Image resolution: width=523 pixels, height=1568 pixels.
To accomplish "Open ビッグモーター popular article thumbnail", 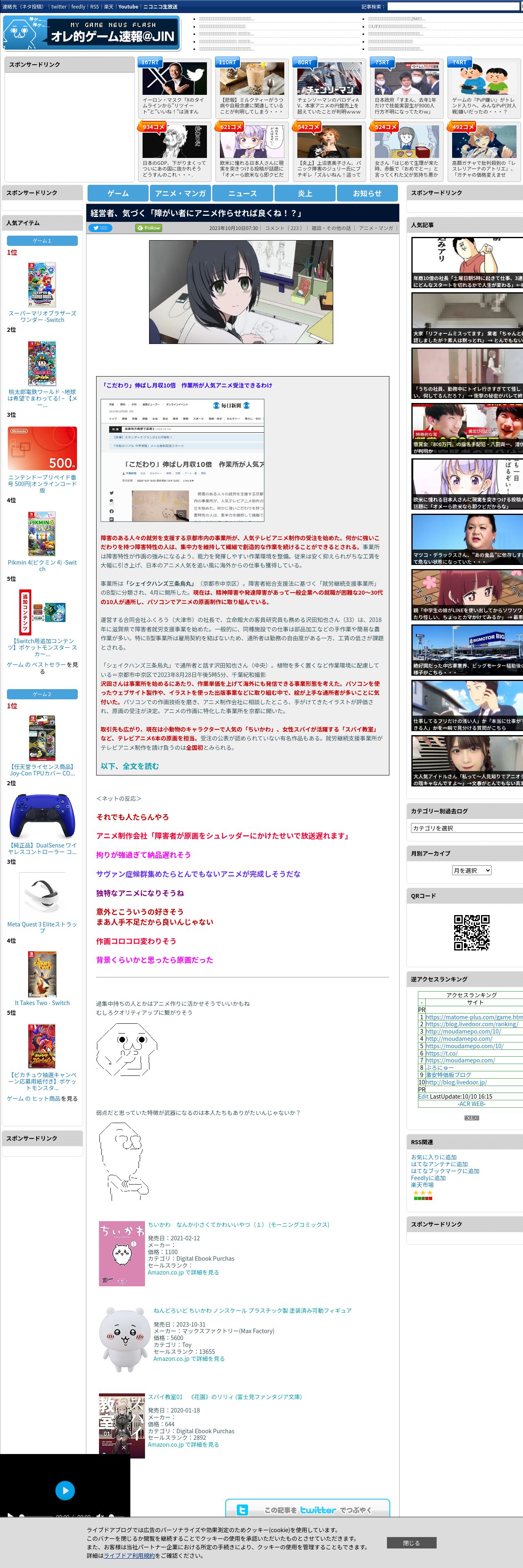I will [467, 651].
